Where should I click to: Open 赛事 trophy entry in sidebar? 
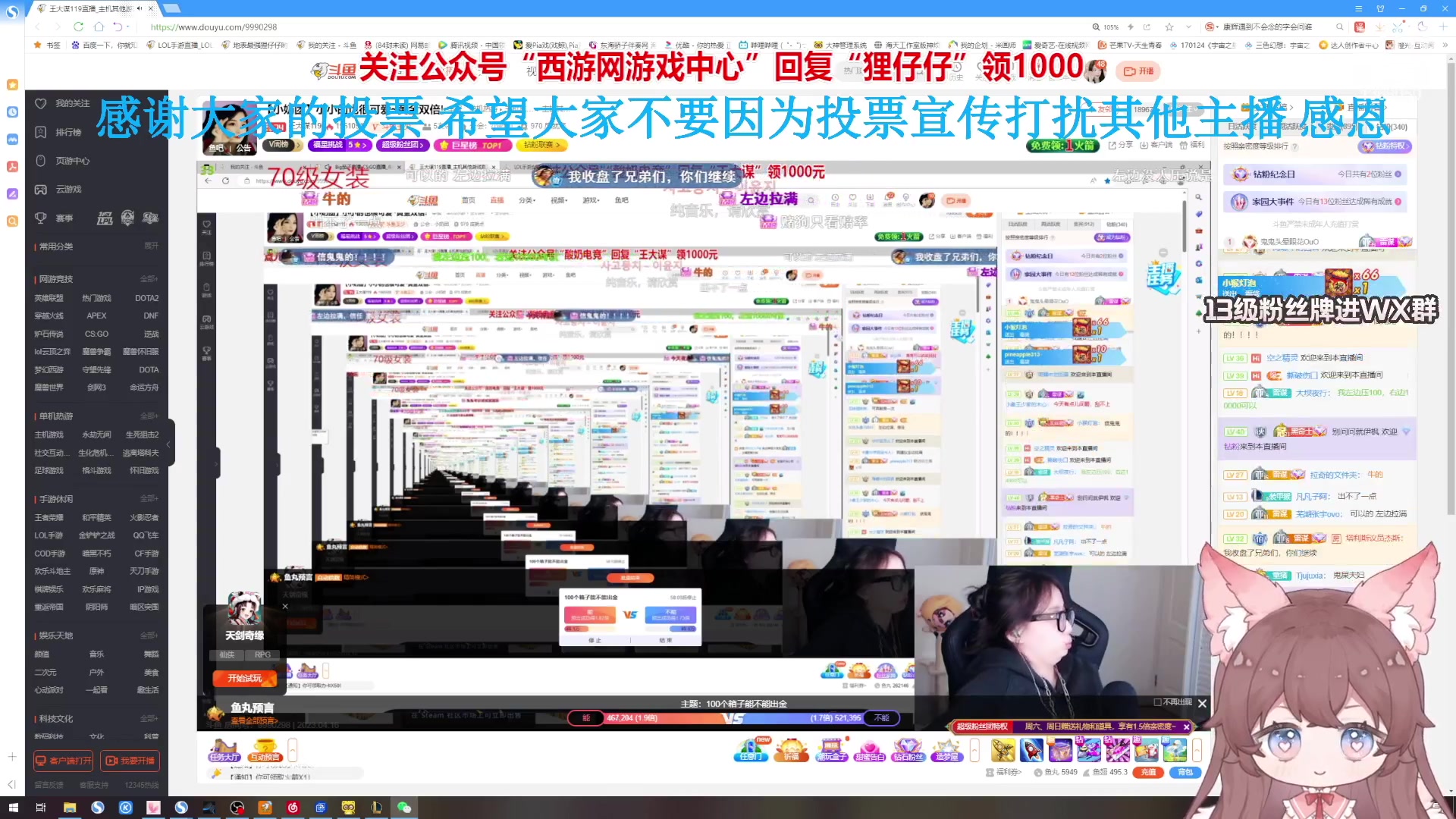[x=55, y=218]
